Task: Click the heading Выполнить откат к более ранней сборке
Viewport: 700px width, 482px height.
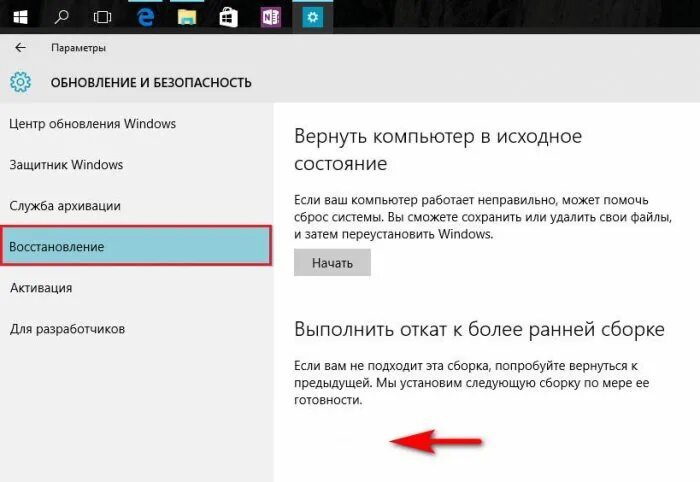Action: point(479,329)
